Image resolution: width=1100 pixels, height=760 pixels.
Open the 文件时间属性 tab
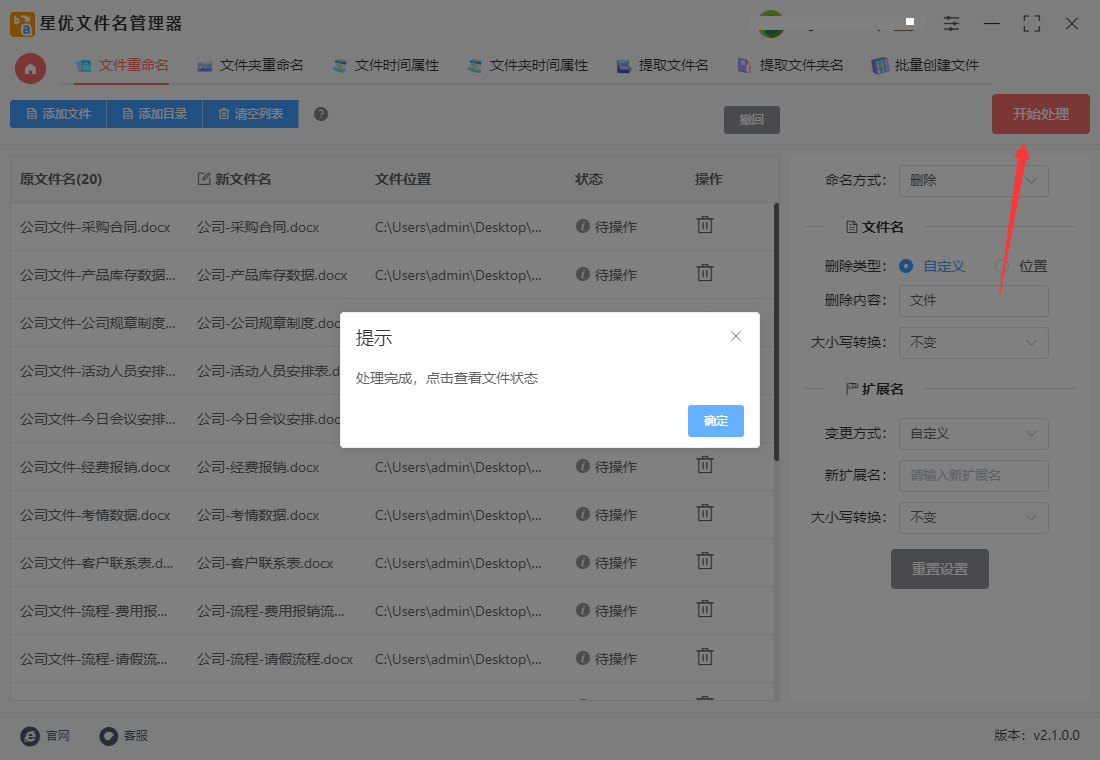386,65
